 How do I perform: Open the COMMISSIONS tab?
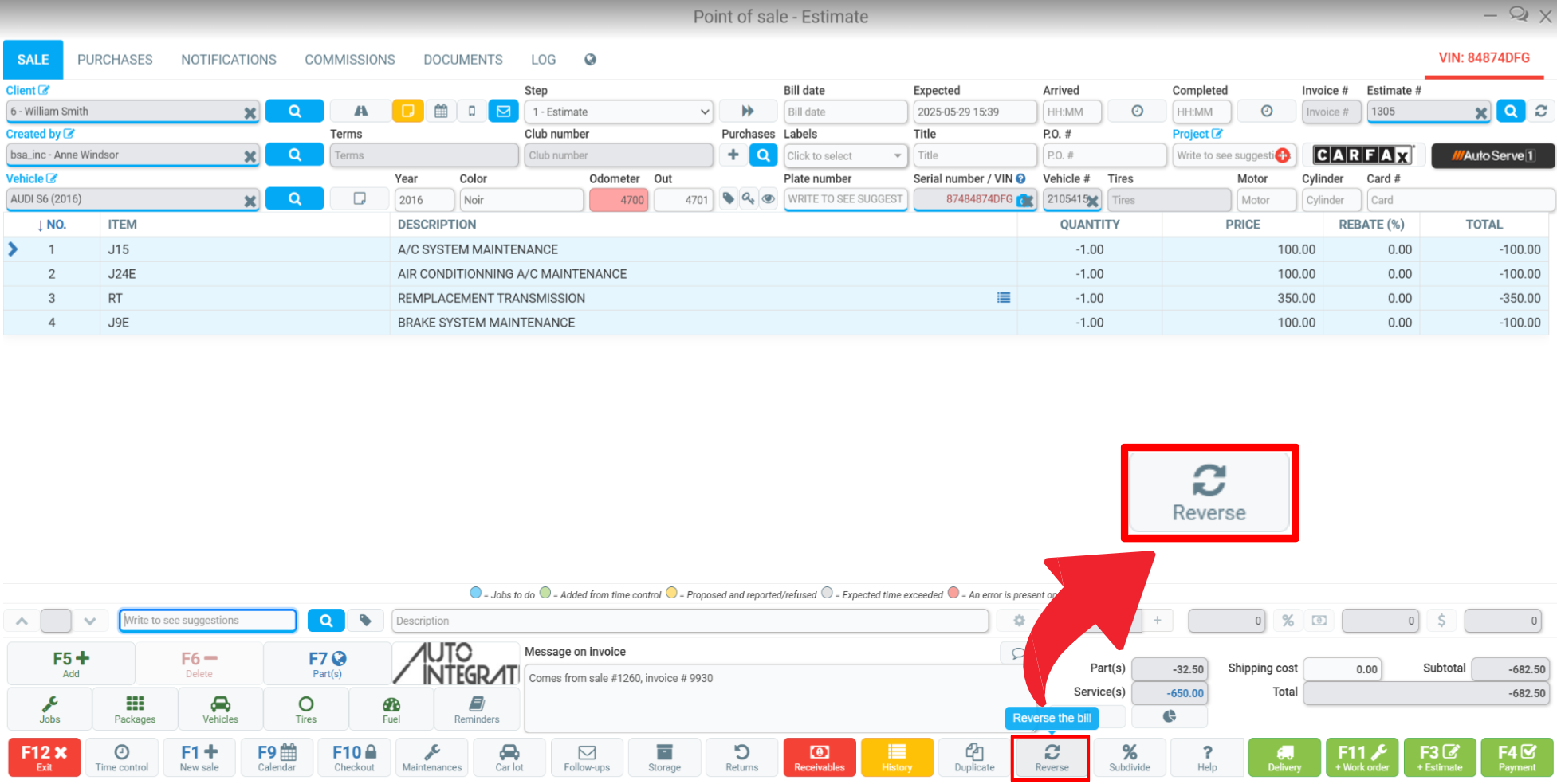click(x=349, y=60)
